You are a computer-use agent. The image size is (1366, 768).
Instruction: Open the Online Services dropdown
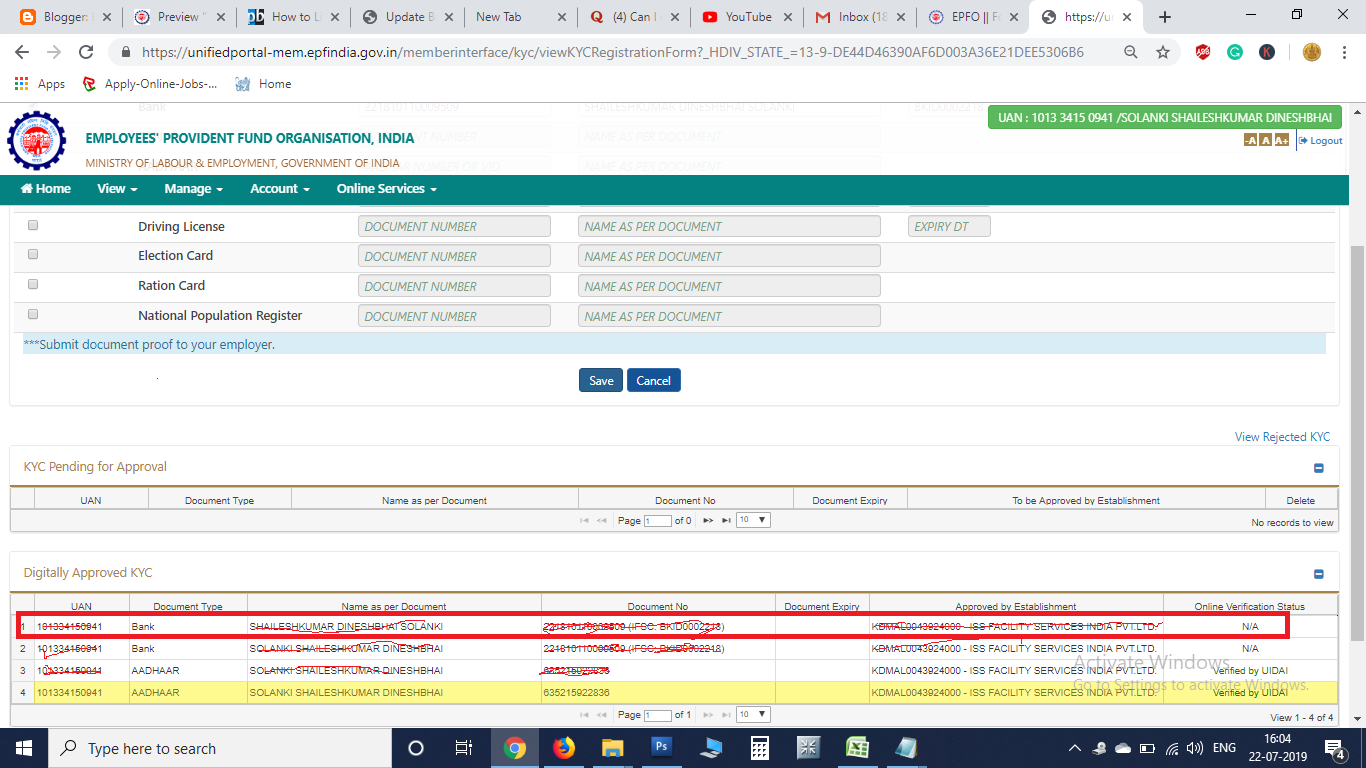coord(382,189)
